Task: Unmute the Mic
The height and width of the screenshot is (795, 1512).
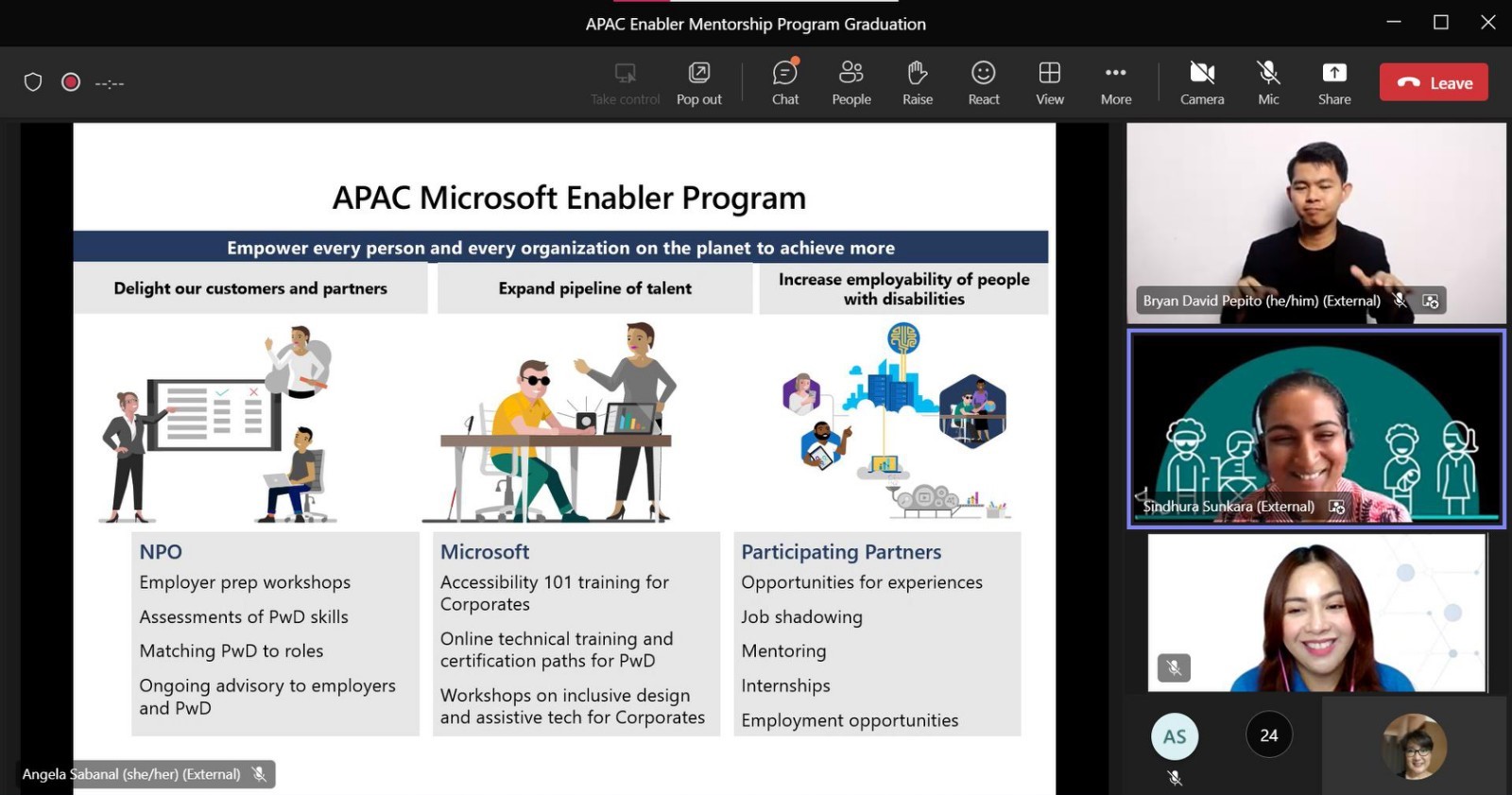Action: coord(1268,83)
